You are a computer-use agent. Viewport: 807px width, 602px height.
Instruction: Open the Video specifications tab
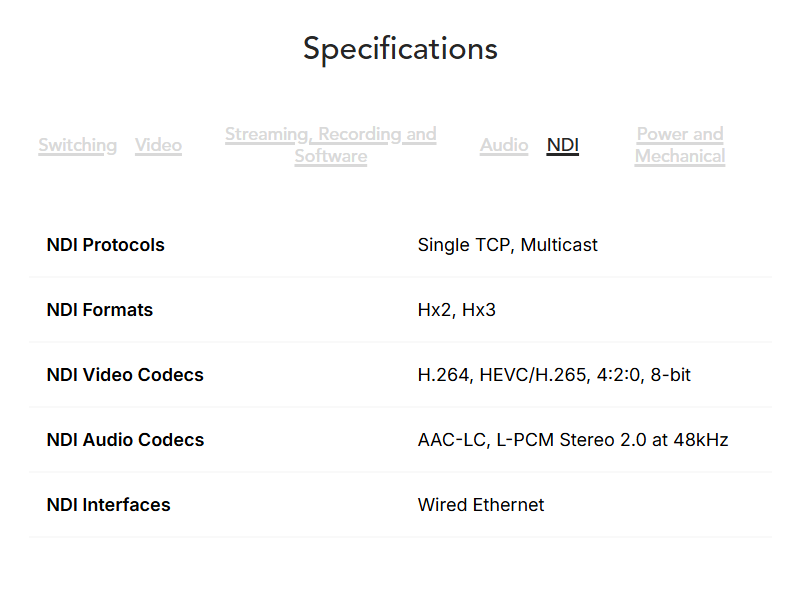point(158,145)
